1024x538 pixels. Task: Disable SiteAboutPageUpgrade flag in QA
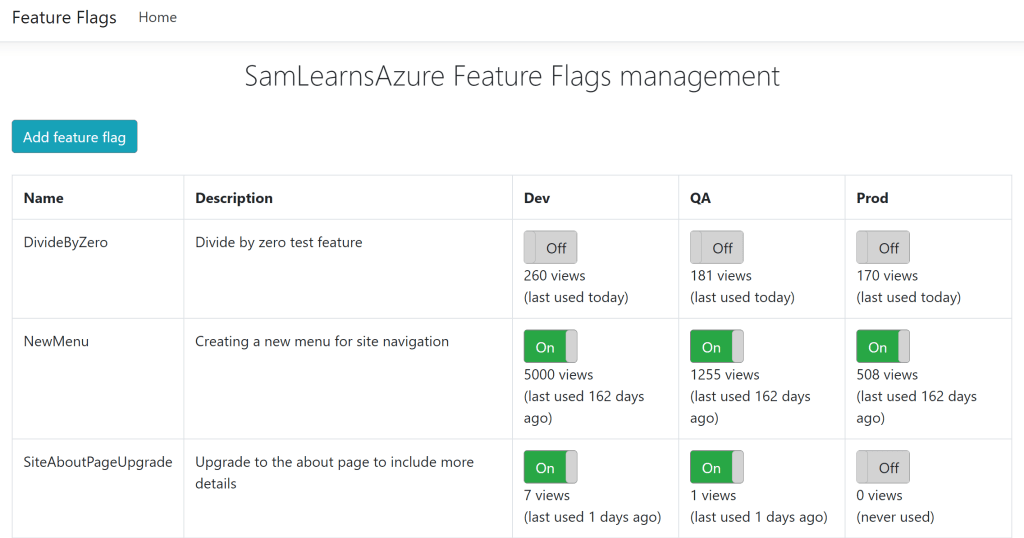(716, 467)
